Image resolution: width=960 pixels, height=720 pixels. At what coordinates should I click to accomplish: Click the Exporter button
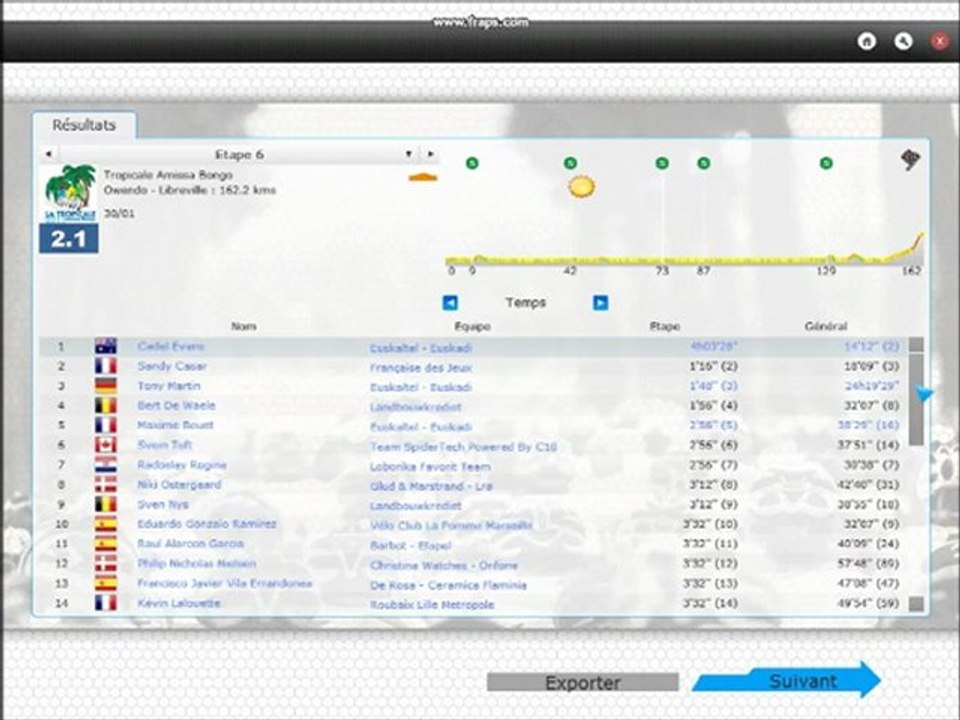point(582,682)
